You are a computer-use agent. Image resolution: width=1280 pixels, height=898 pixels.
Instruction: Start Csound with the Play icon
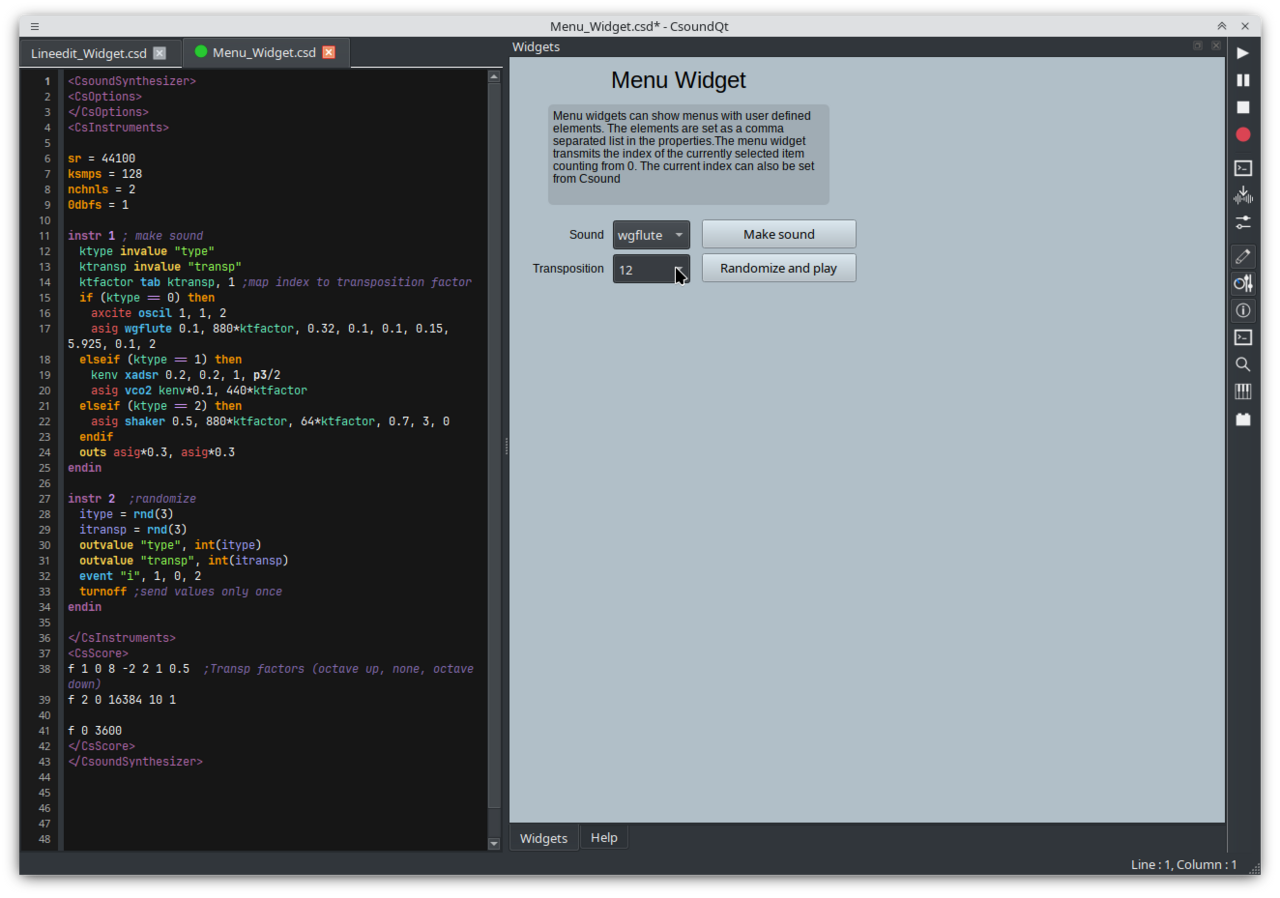tap(1243, 53)
